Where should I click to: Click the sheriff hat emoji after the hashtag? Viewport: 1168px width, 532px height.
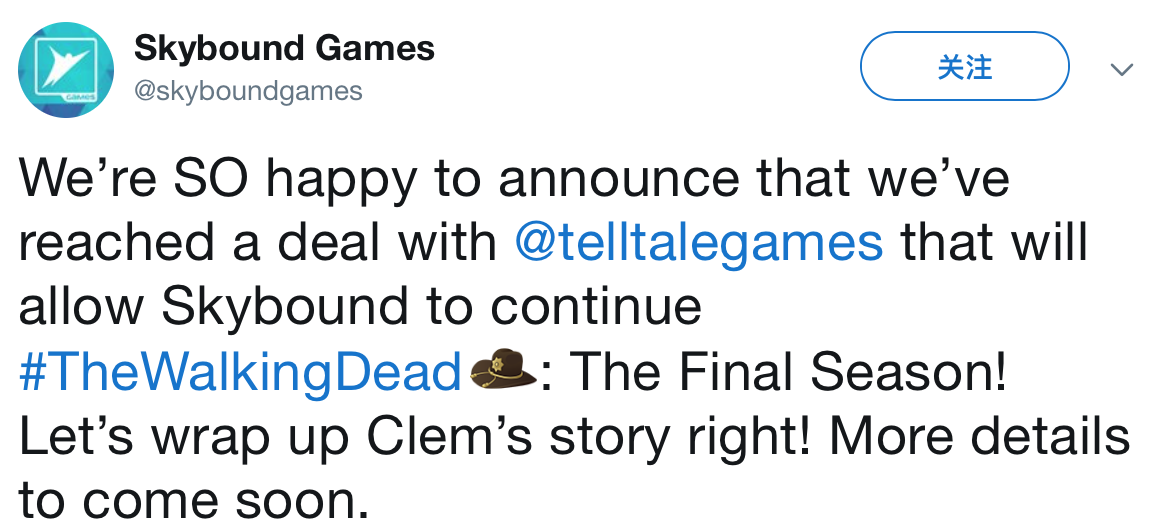(x=504, y=372)
